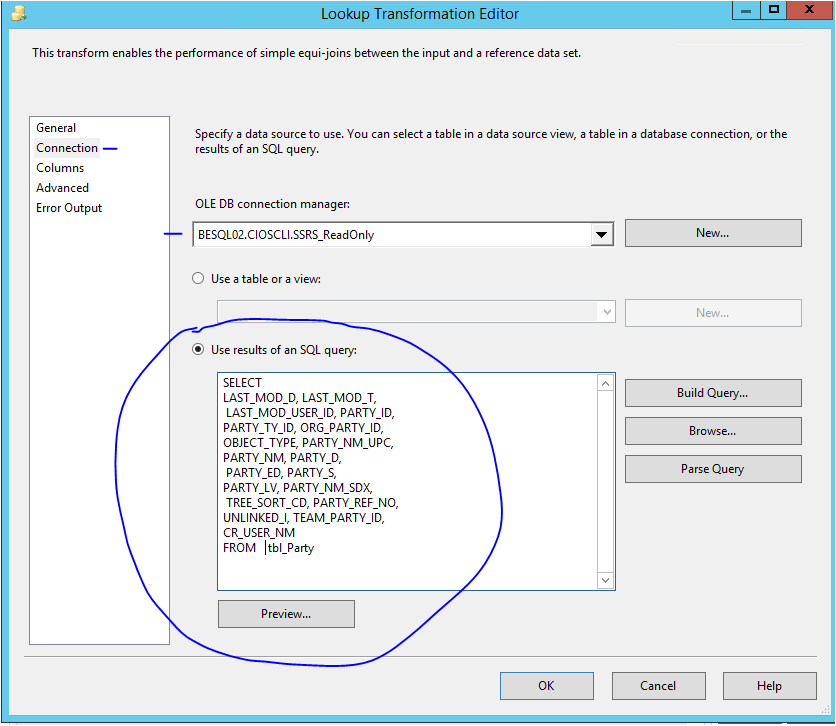Click New next to the connection manager

713,233
